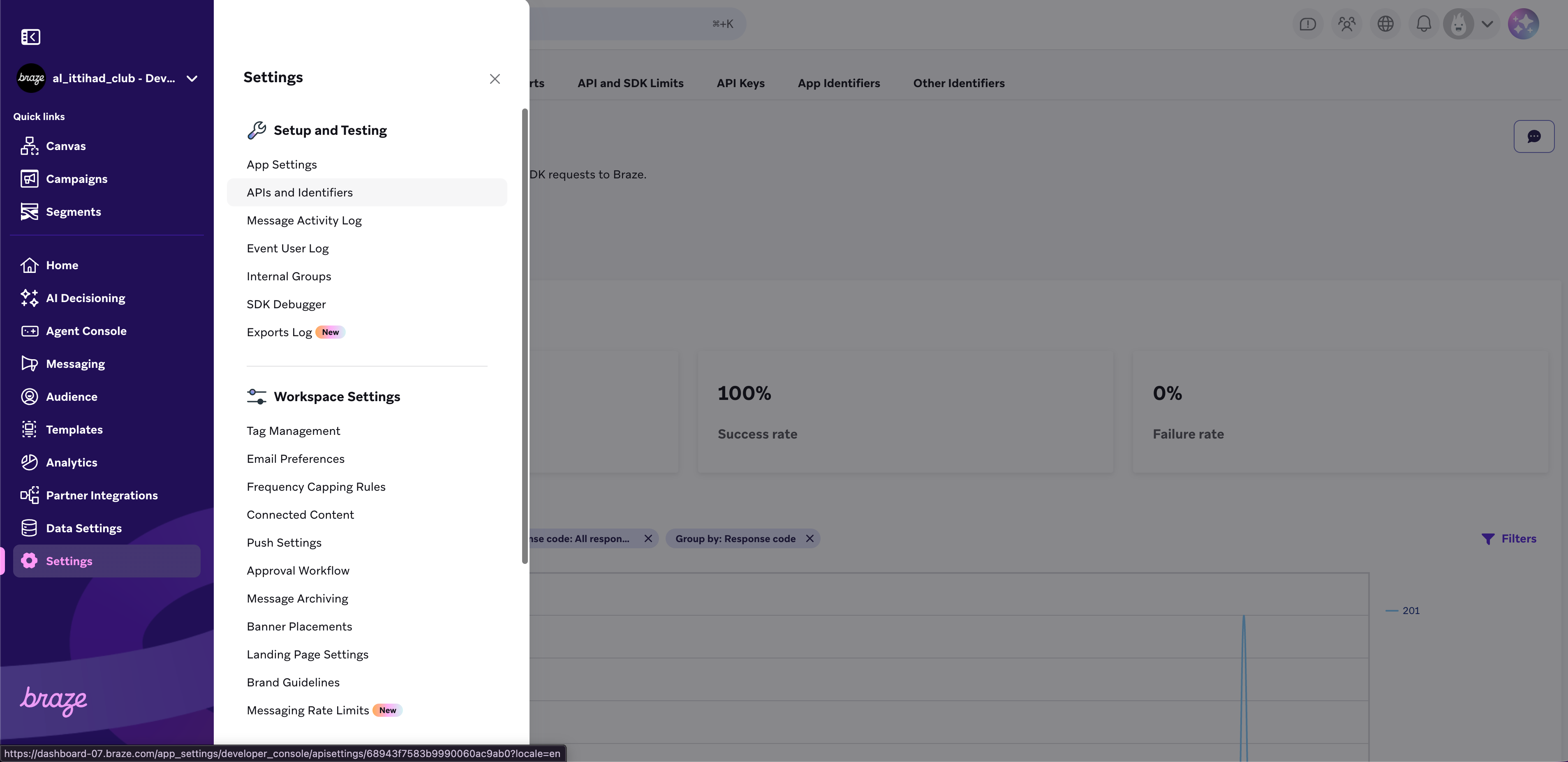1568x762 pixels.
Task: Click the chat feedback bubble button
Action: [1533, 136]
